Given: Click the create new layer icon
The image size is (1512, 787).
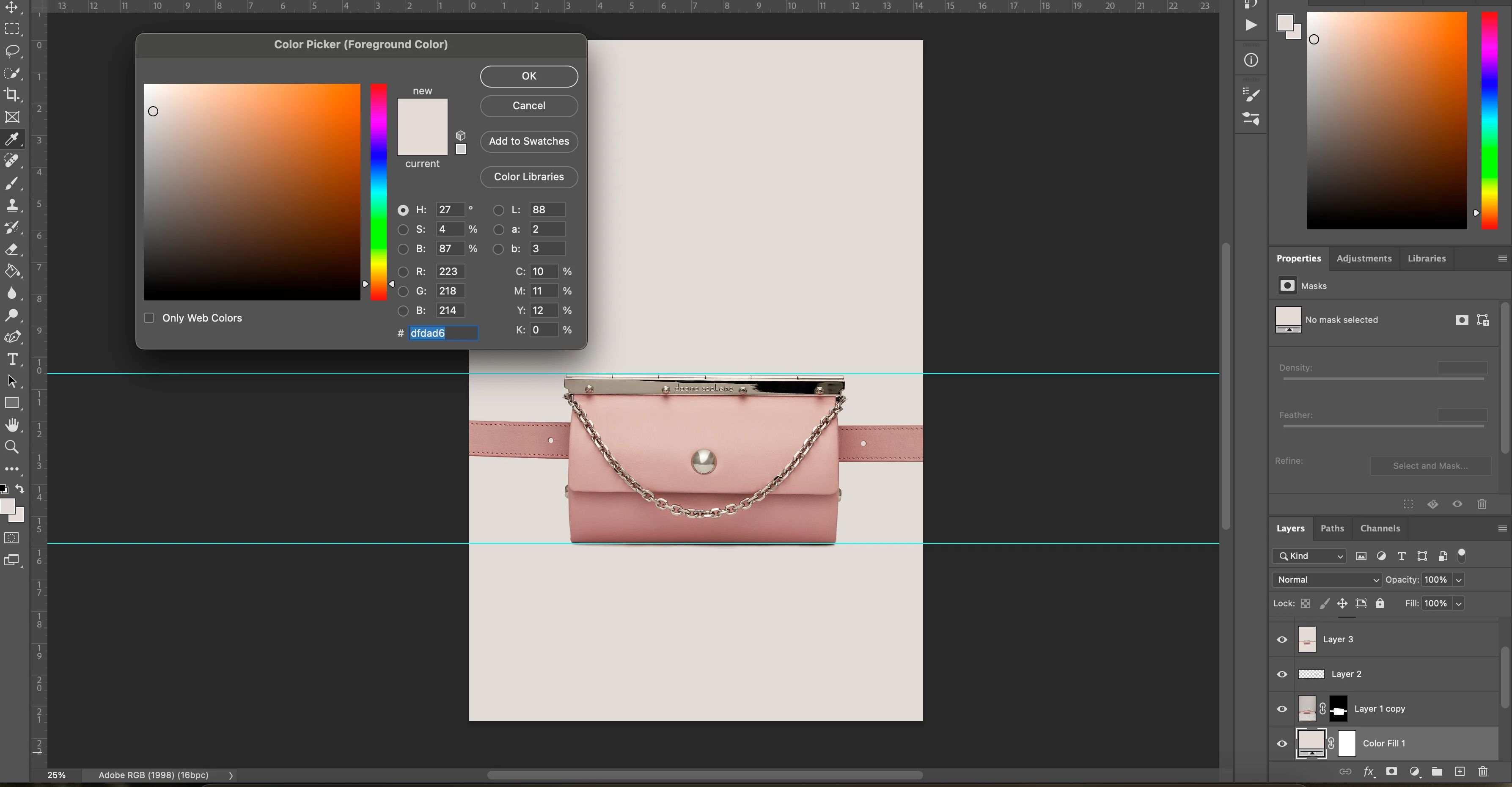Looking at the screenshot, I should click(1460, 771).
